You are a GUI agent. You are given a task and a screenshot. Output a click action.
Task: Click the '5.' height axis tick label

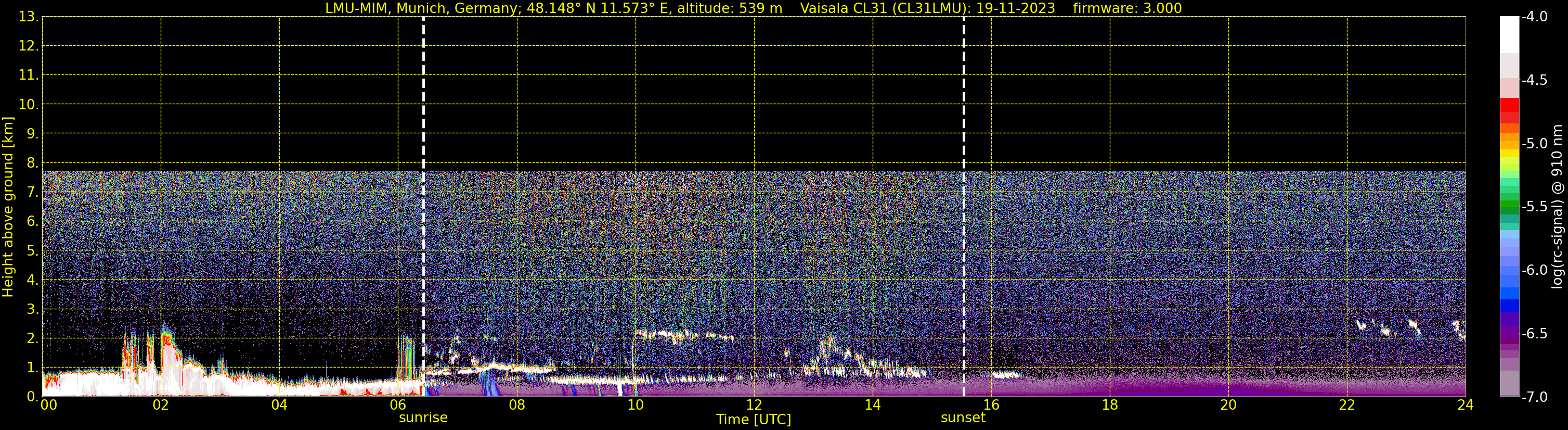[32, 251]
